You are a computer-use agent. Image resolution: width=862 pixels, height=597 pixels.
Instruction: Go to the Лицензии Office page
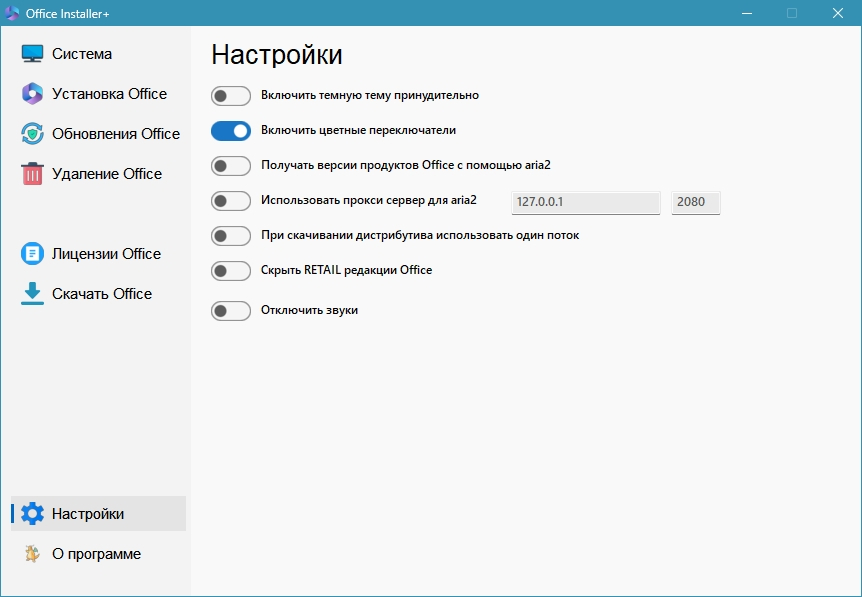point(106,254)
